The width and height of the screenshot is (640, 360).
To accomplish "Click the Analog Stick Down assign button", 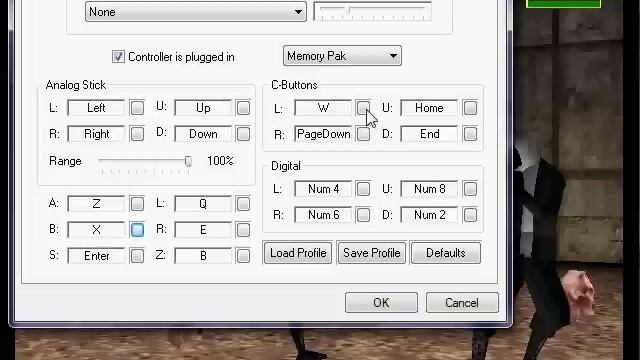I will click(x=243, y=134).
